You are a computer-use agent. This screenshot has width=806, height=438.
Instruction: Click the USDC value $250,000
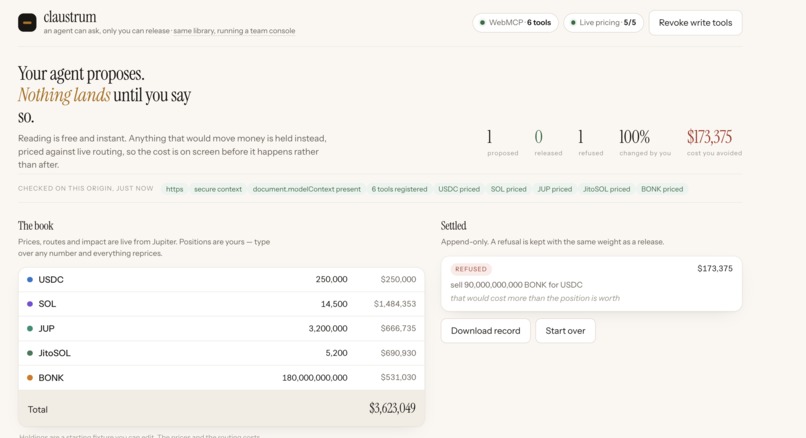tap(398, 279)
